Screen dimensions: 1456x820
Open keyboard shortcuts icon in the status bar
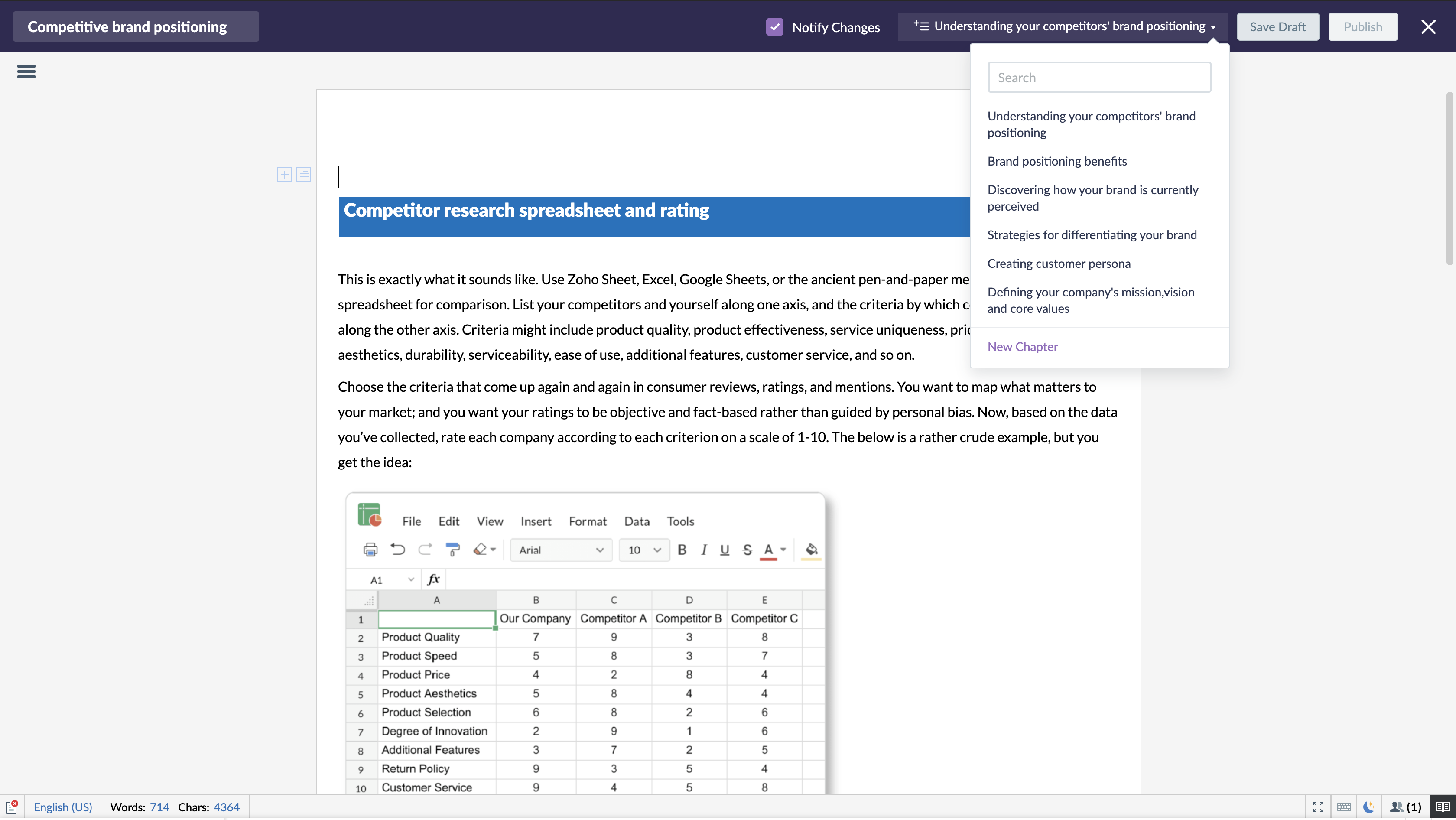pyautogui.click(x=1344, y=807)
